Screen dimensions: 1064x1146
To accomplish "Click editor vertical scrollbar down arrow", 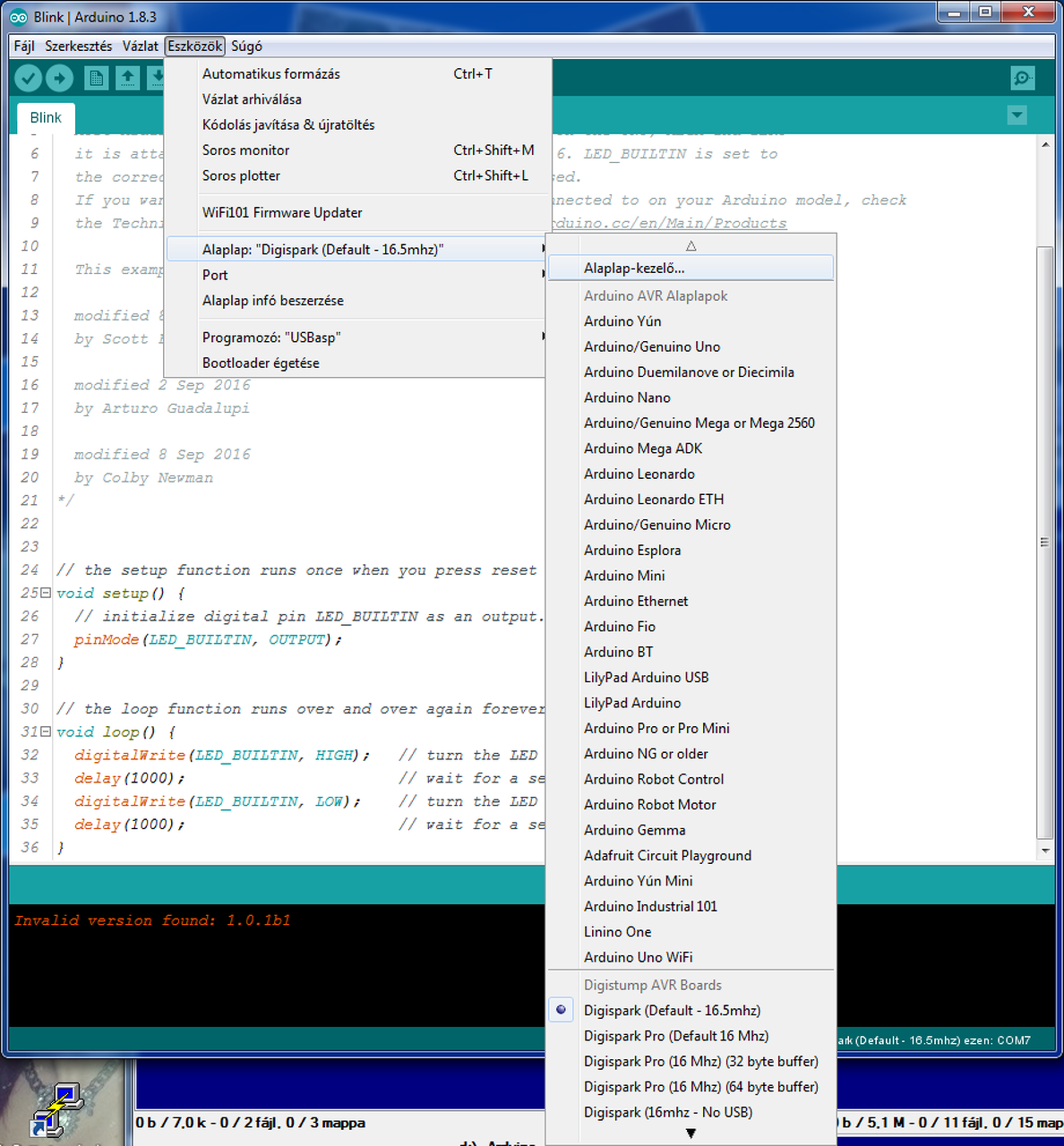I will [x=1044, y=850].
